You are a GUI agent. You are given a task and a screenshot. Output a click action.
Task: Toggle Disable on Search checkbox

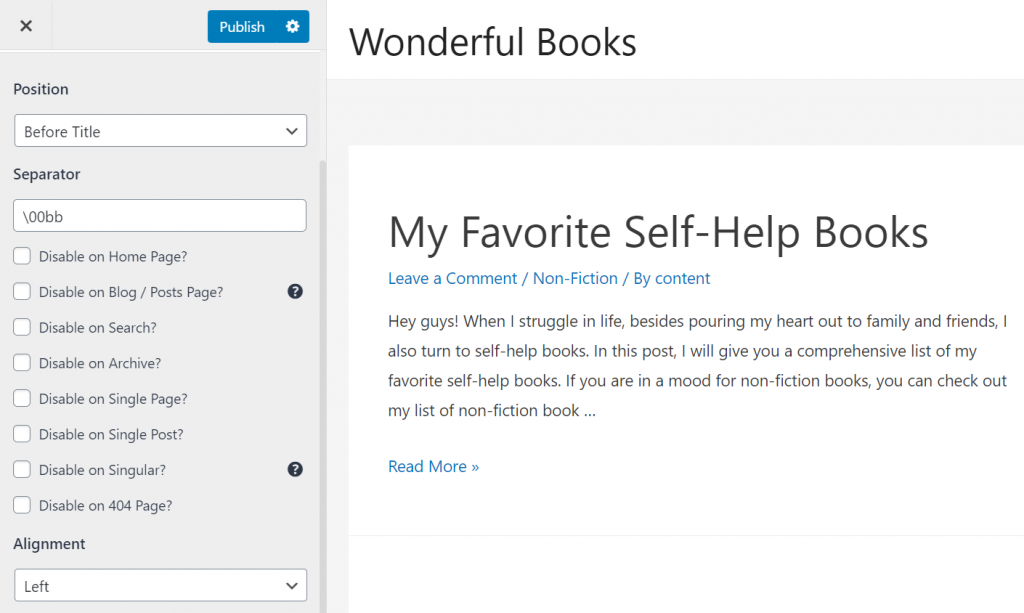pos(22,328)
